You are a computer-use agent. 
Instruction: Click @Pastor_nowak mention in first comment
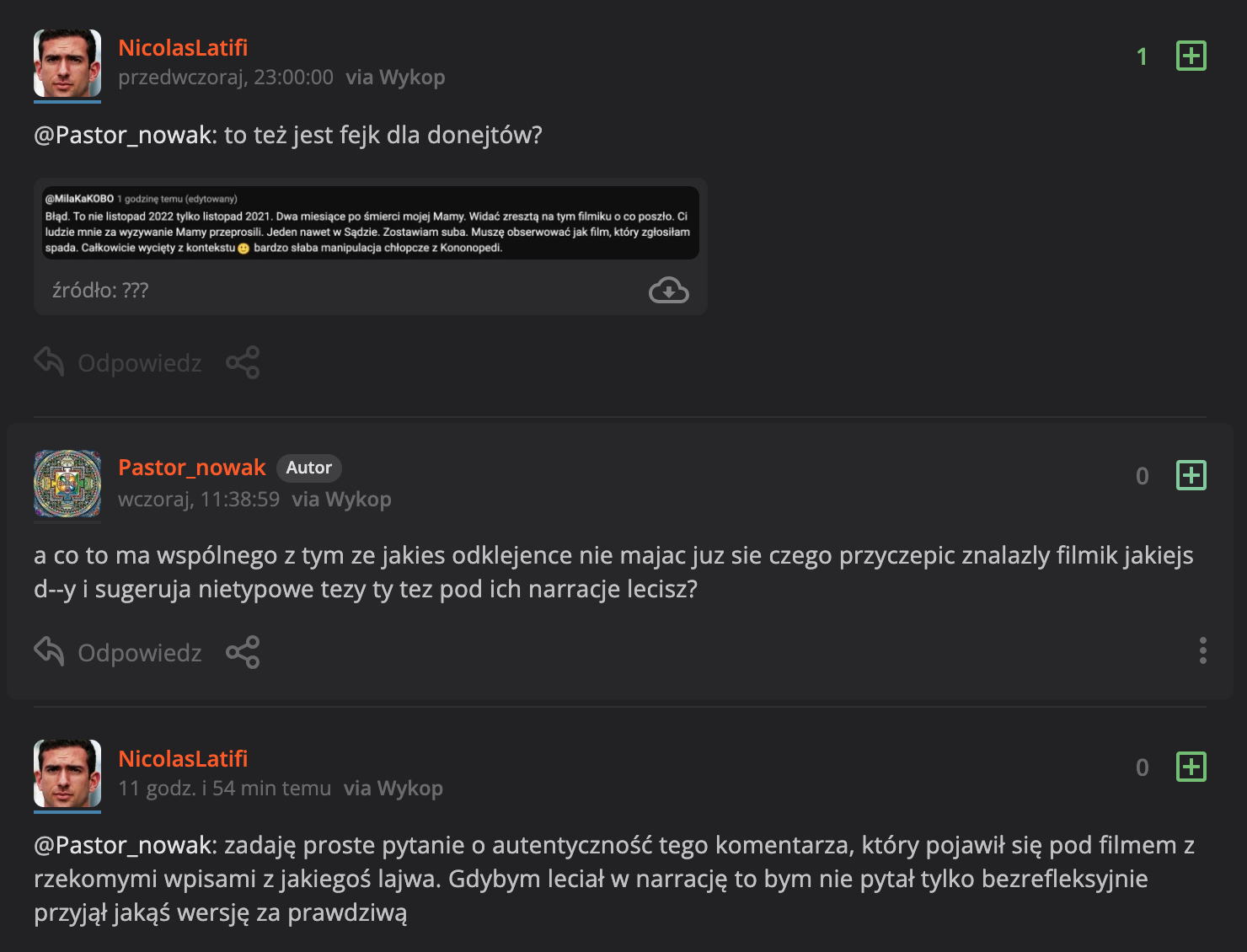click(x=125, y=135)
